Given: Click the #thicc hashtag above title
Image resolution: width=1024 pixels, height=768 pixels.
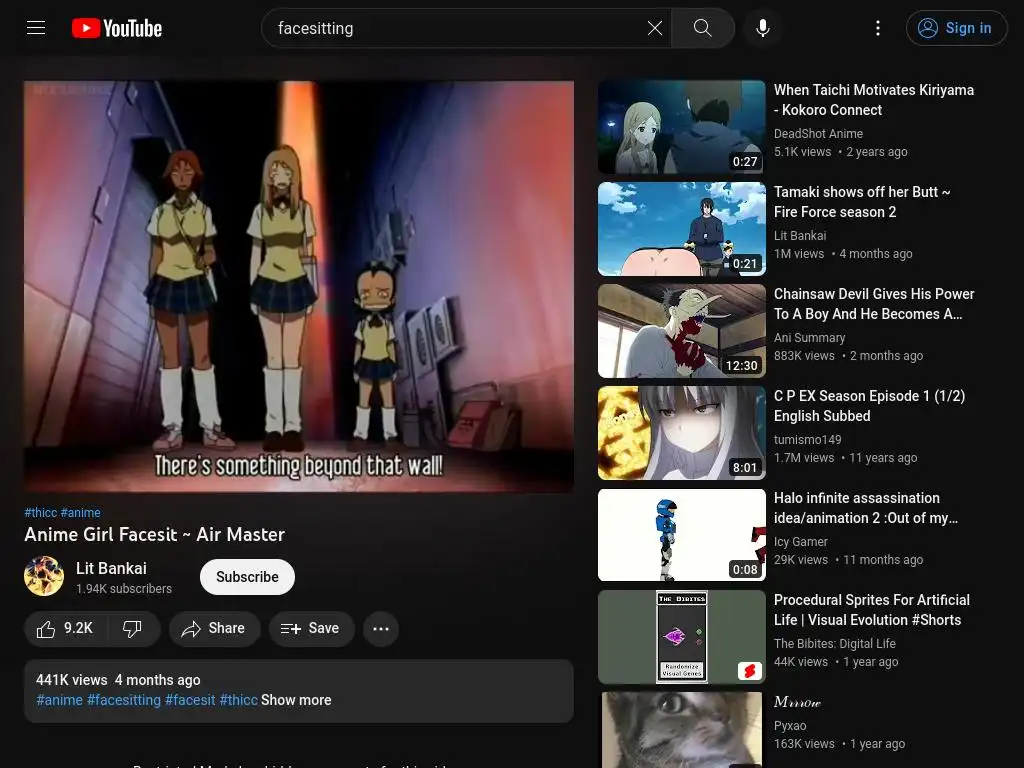Looking at the screenshot, I should 40,513.
